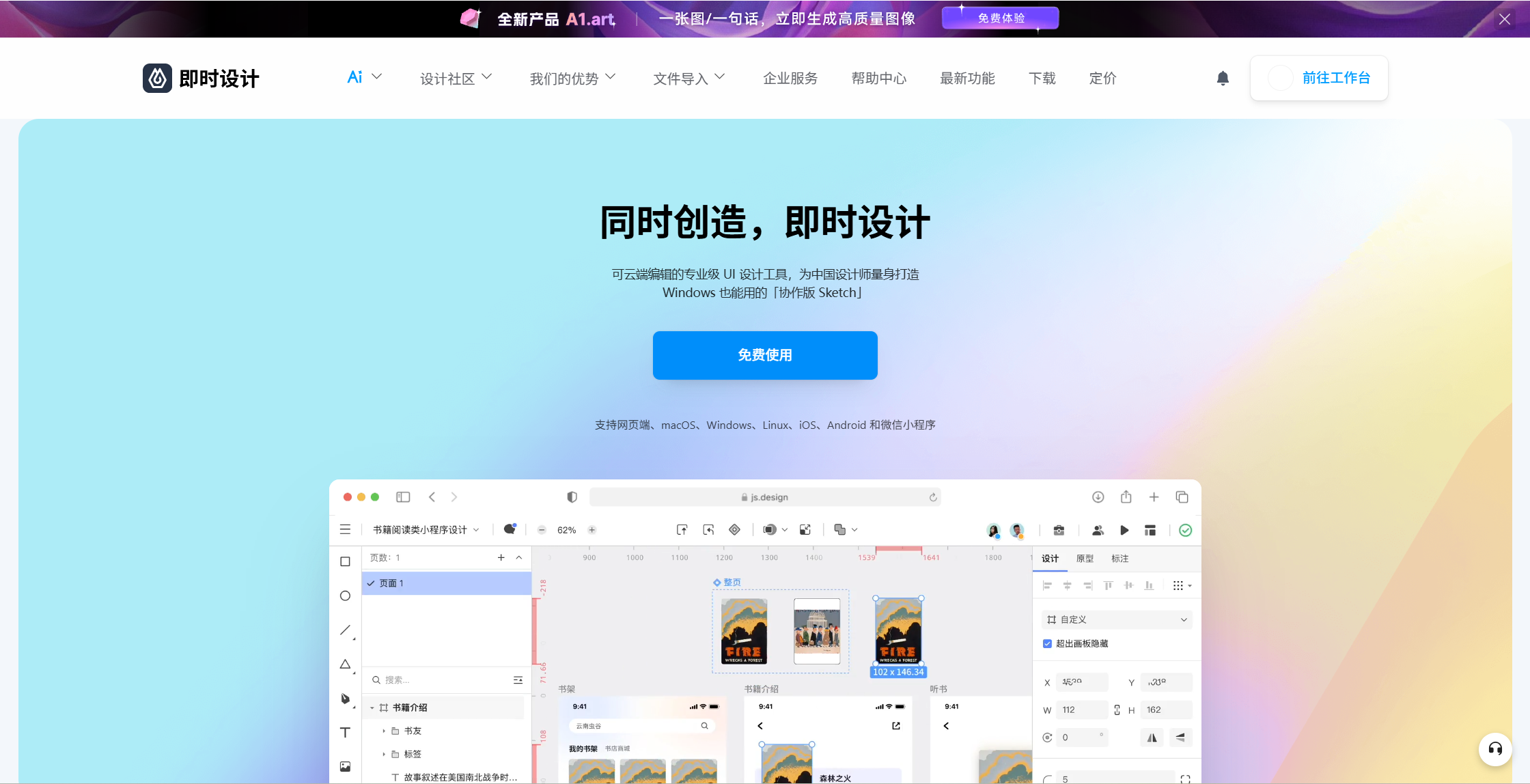Click the 62% zoom value

click(x=567, y=530)
